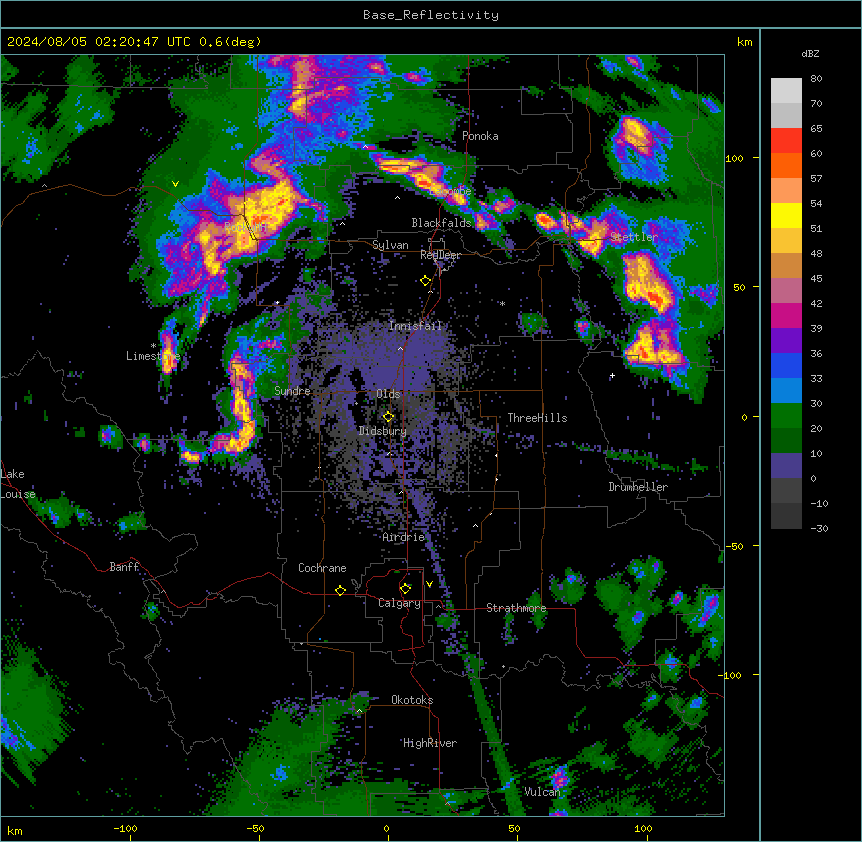Select the Banff city label

click(124, 567)
